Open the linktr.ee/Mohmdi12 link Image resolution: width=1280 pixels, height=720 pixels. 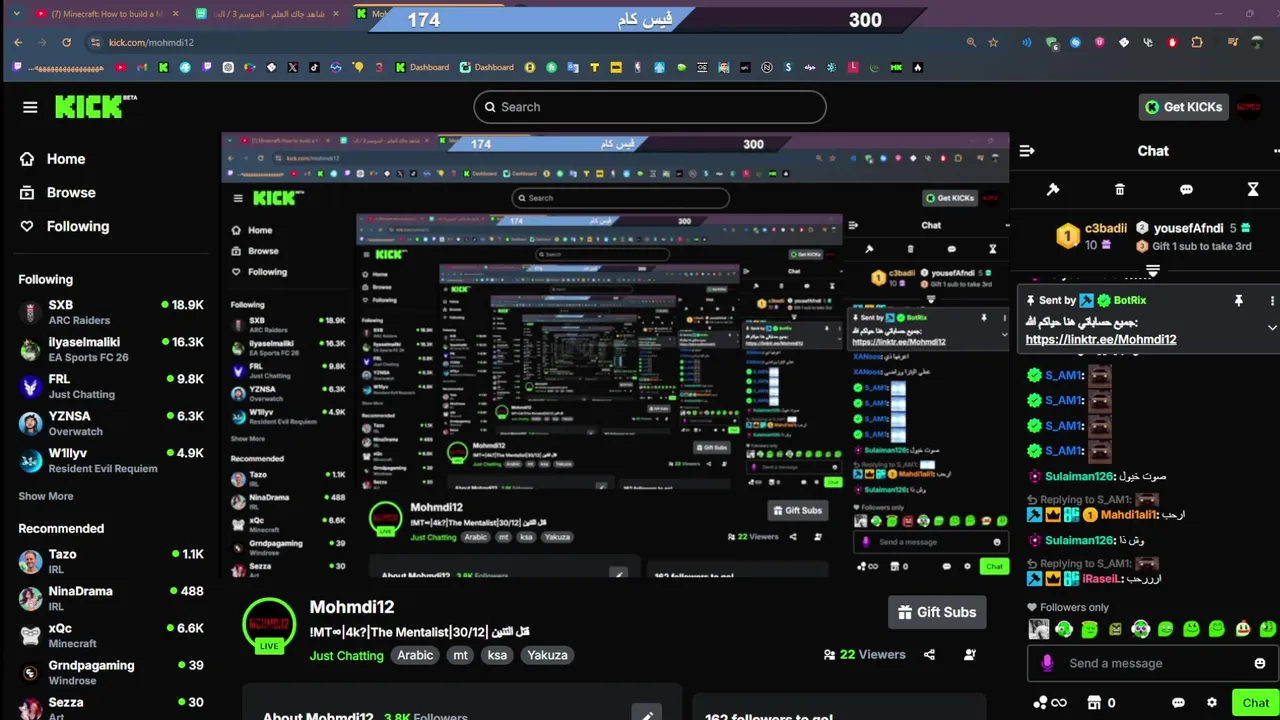pyautogui.click(x=1101, y=339)
